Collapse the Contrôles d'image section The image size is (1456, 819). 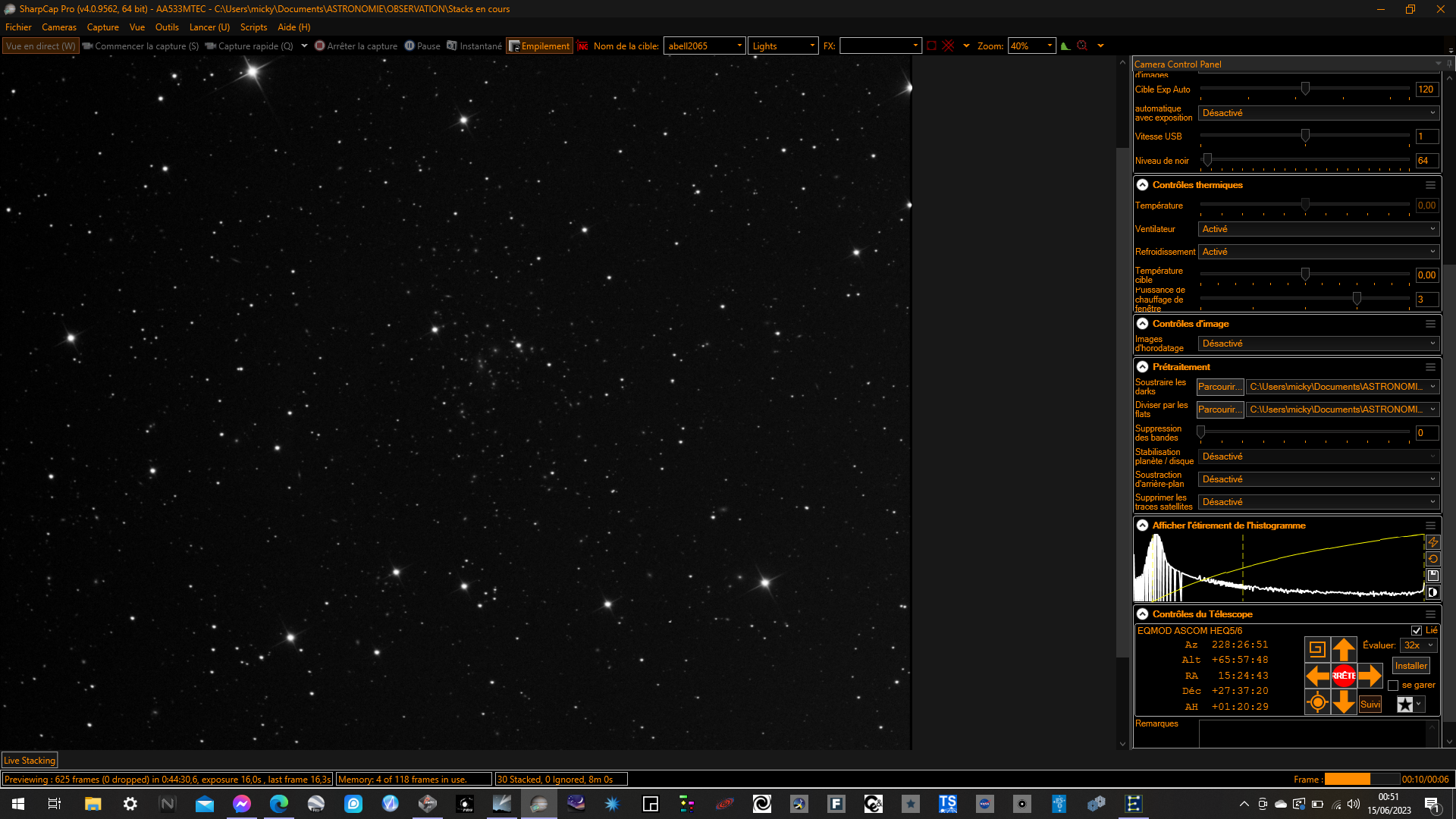[1142, 324]
